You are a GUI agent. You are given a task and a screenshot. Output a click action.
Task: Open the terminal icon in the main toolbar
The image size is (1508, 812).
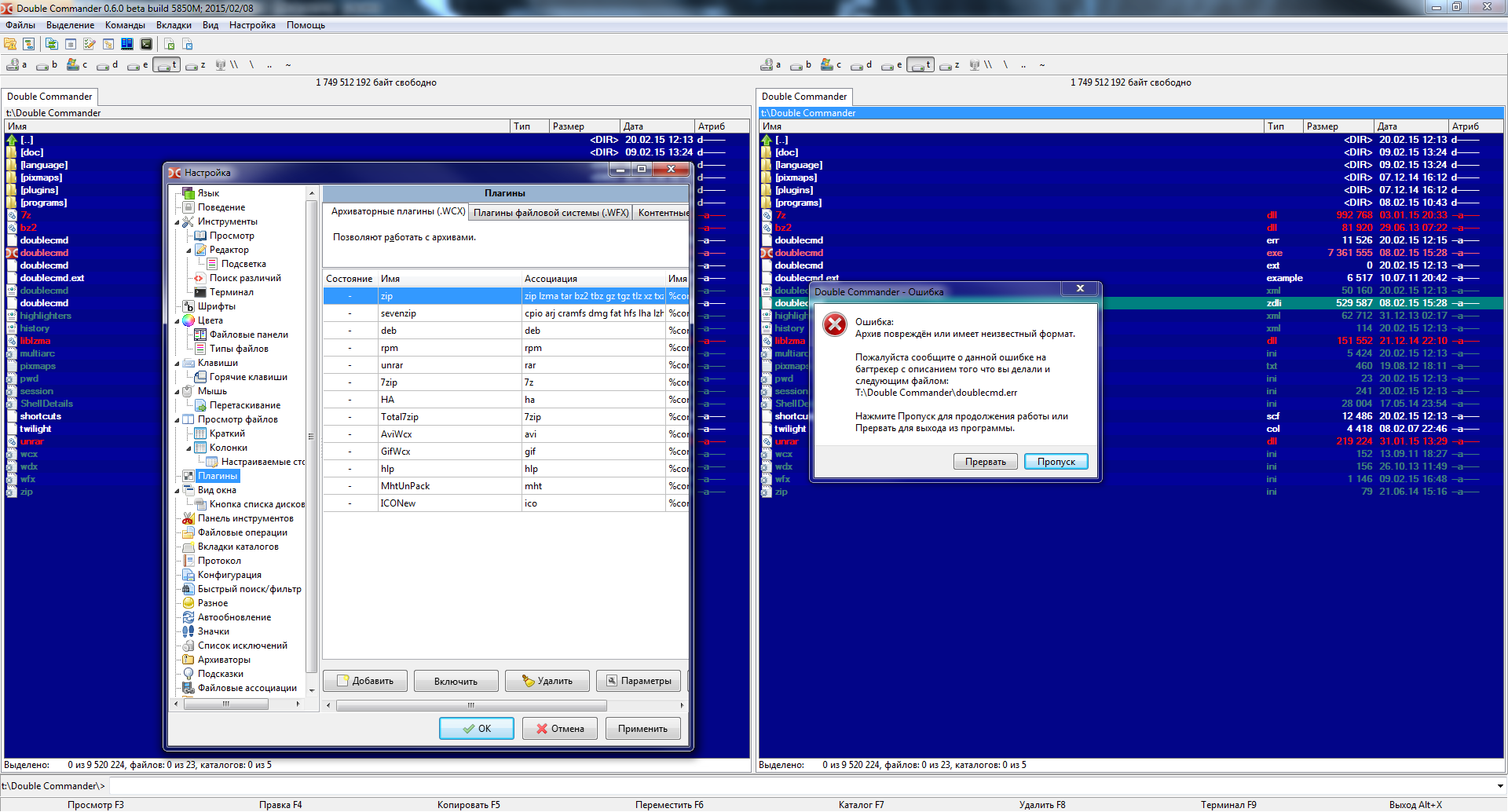146,44
